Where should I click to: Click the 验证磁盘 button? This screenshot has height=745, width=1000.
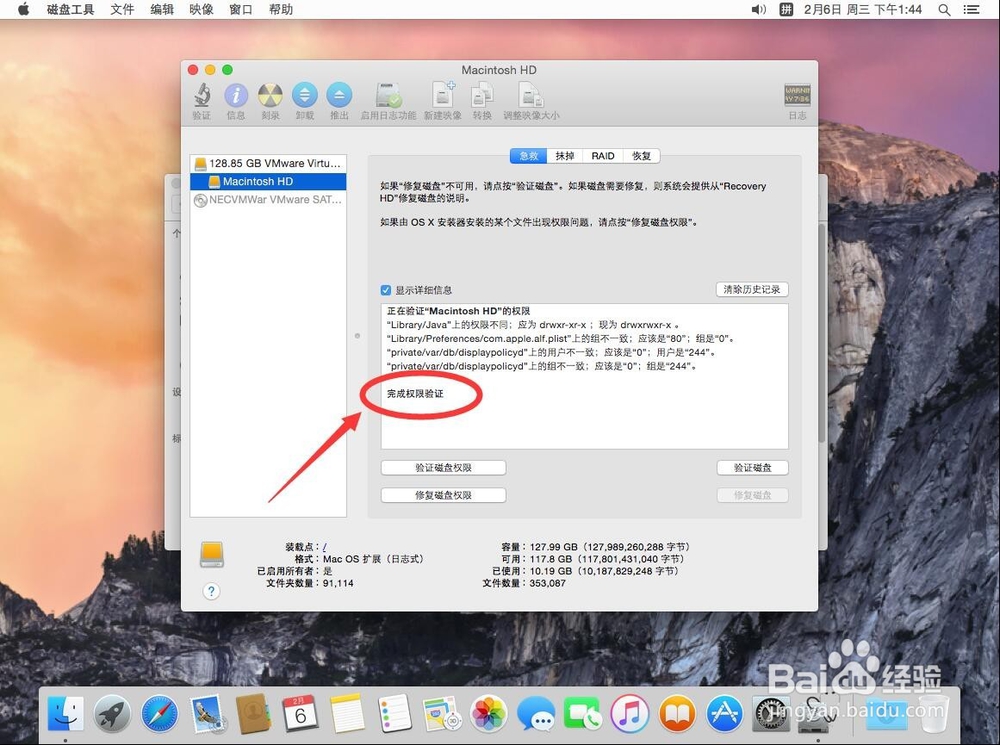tap(753, 468)
